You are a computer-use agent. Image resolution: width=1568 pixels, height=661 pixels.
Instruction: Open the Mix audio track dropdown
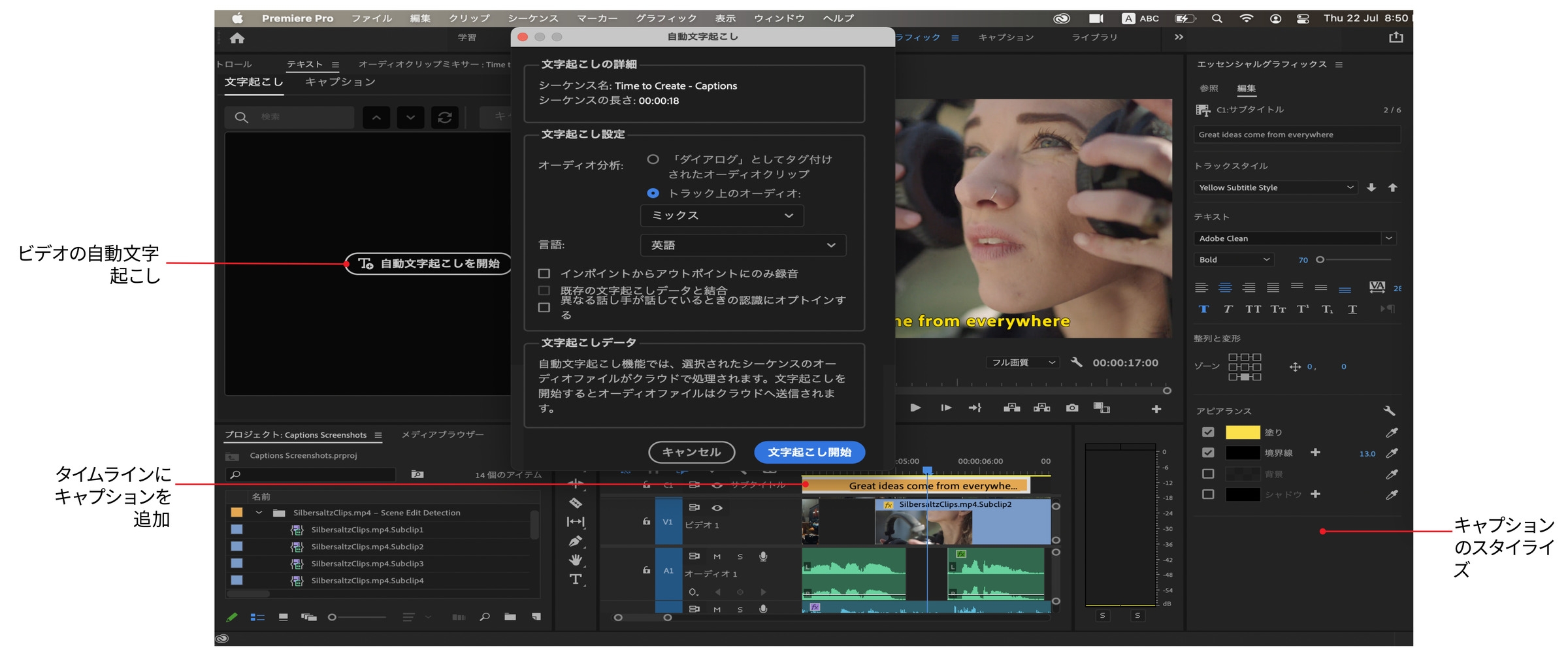(x=722, y=216)
